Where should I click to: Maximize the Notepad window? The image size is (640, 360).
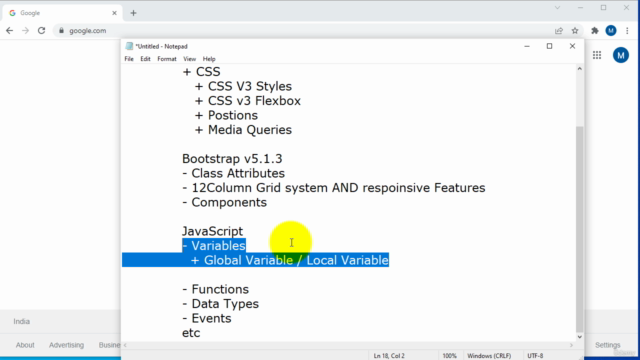(x=549, y=46)
